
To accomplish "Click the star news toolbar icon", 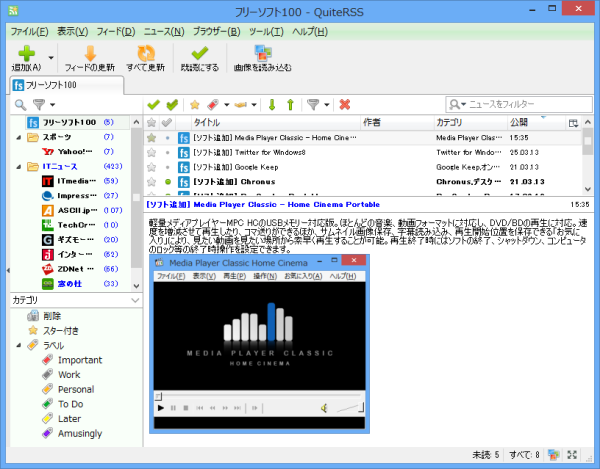I will click(195, 104).
